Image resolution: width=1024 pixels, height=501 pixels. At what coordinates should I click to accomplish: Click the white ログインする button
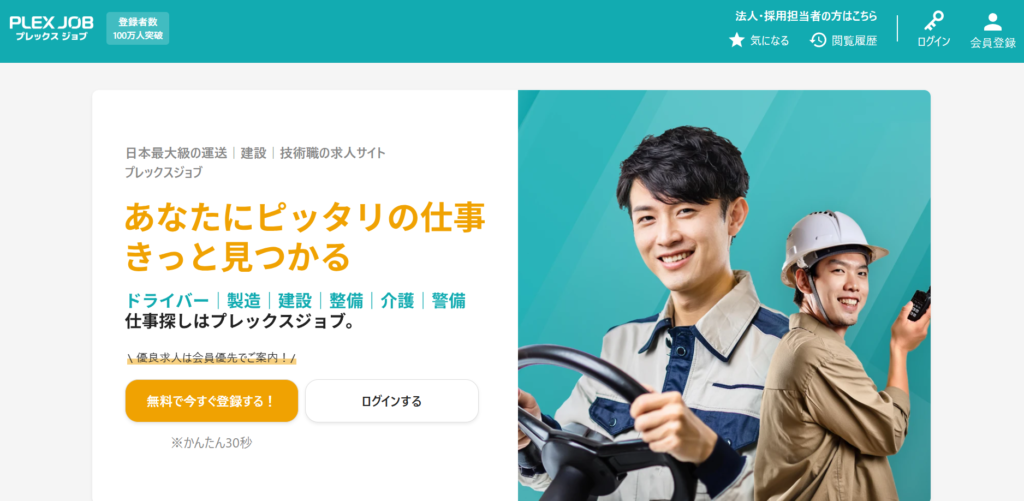pos(392,401)
